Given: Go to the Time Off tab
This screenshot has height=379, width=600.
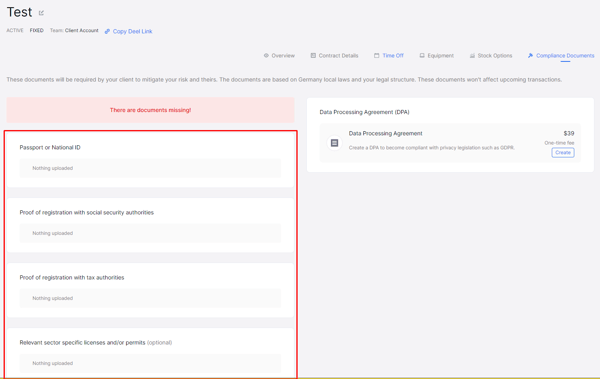Looking at the screenshot, I should (x=389, y=56).
